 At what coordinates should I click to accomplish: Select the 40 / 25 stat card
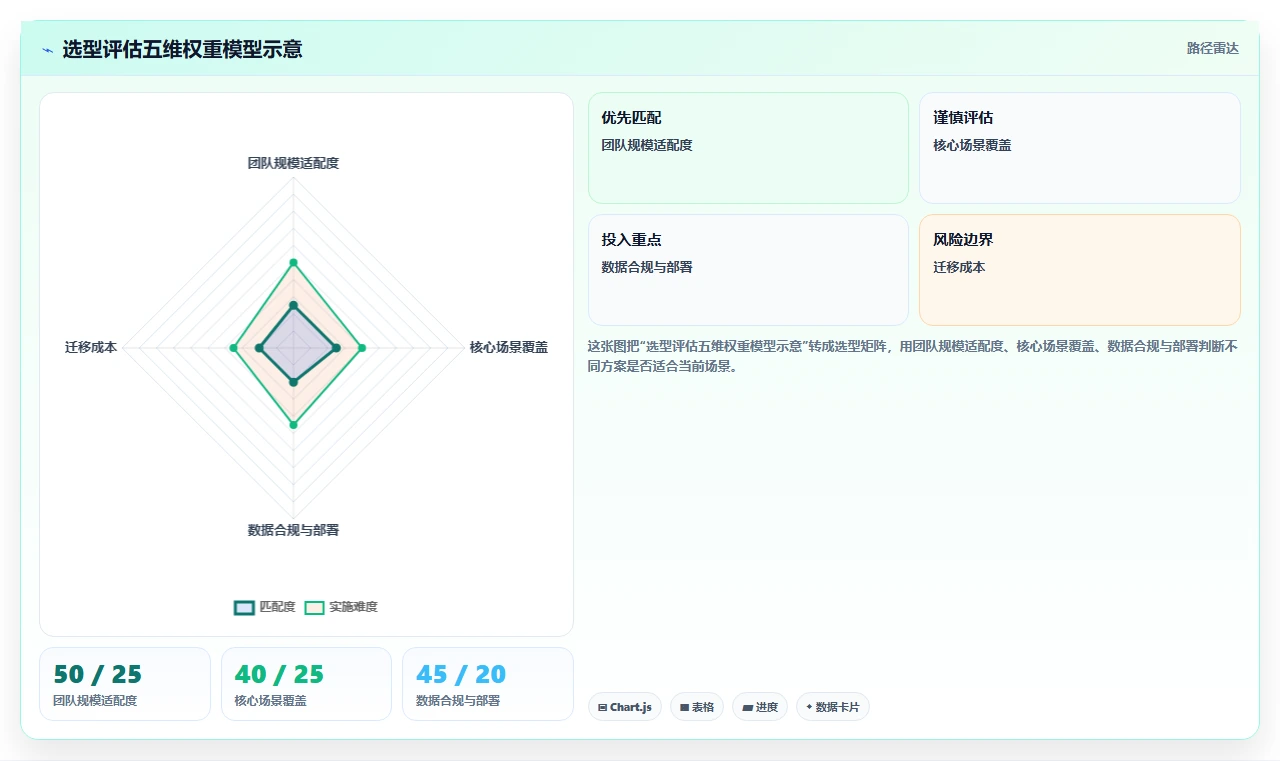tap(306, 684)
